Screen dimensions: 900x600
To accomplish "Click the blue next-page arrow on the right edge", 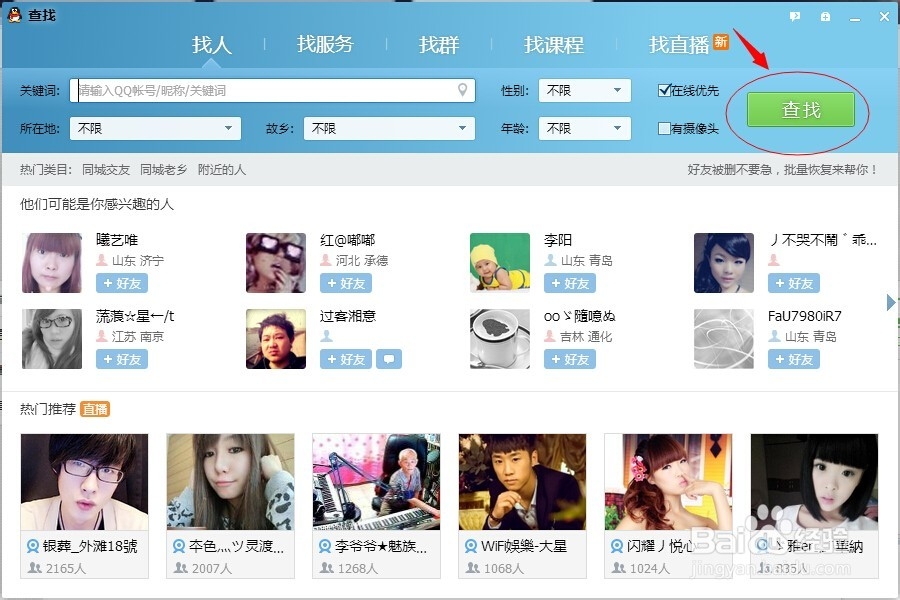I will (x=890, y=301).
